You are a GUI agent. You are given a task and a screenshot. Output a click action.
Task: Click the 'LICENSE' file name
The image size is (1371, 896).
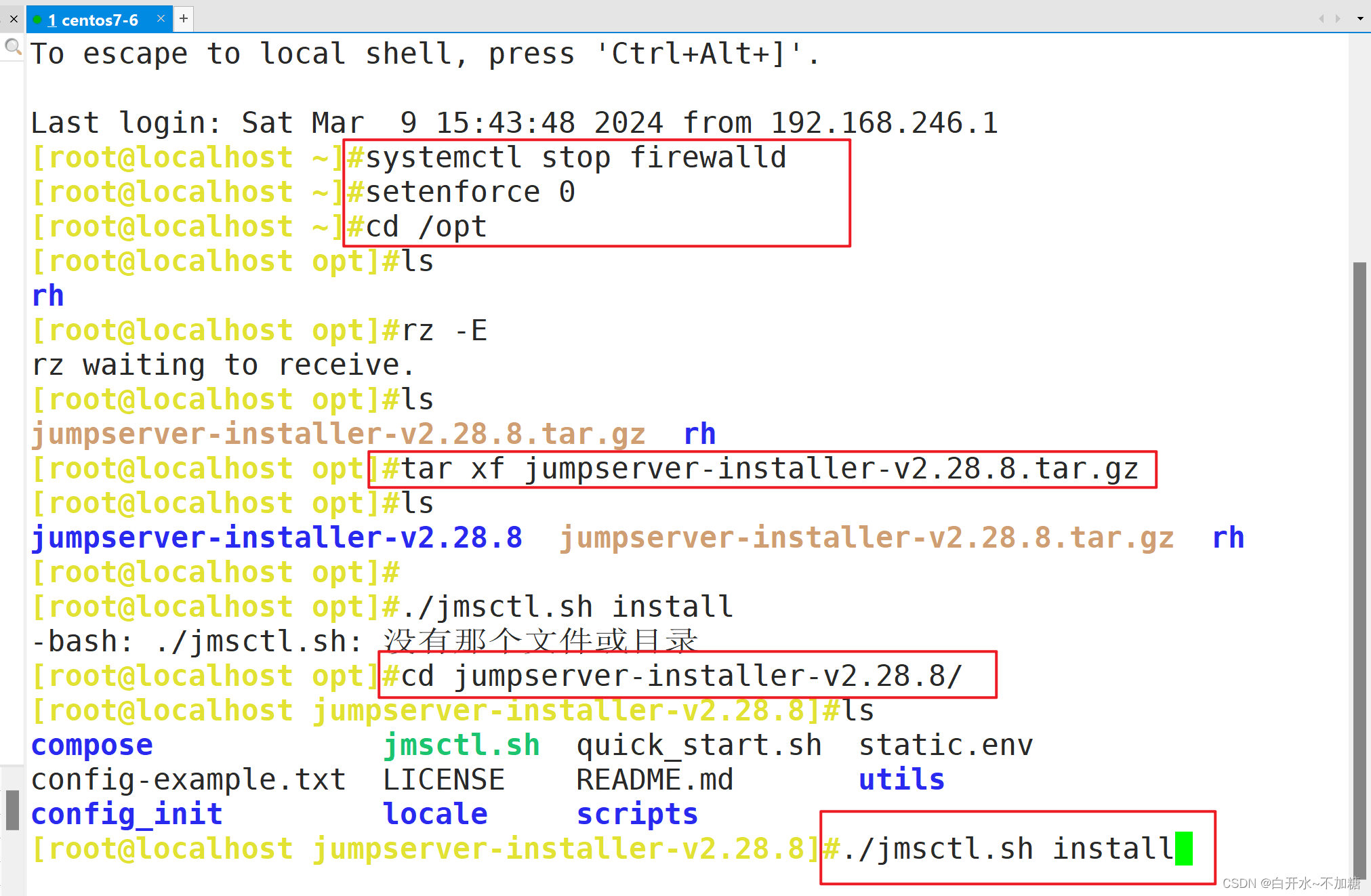tap(444, 780)
